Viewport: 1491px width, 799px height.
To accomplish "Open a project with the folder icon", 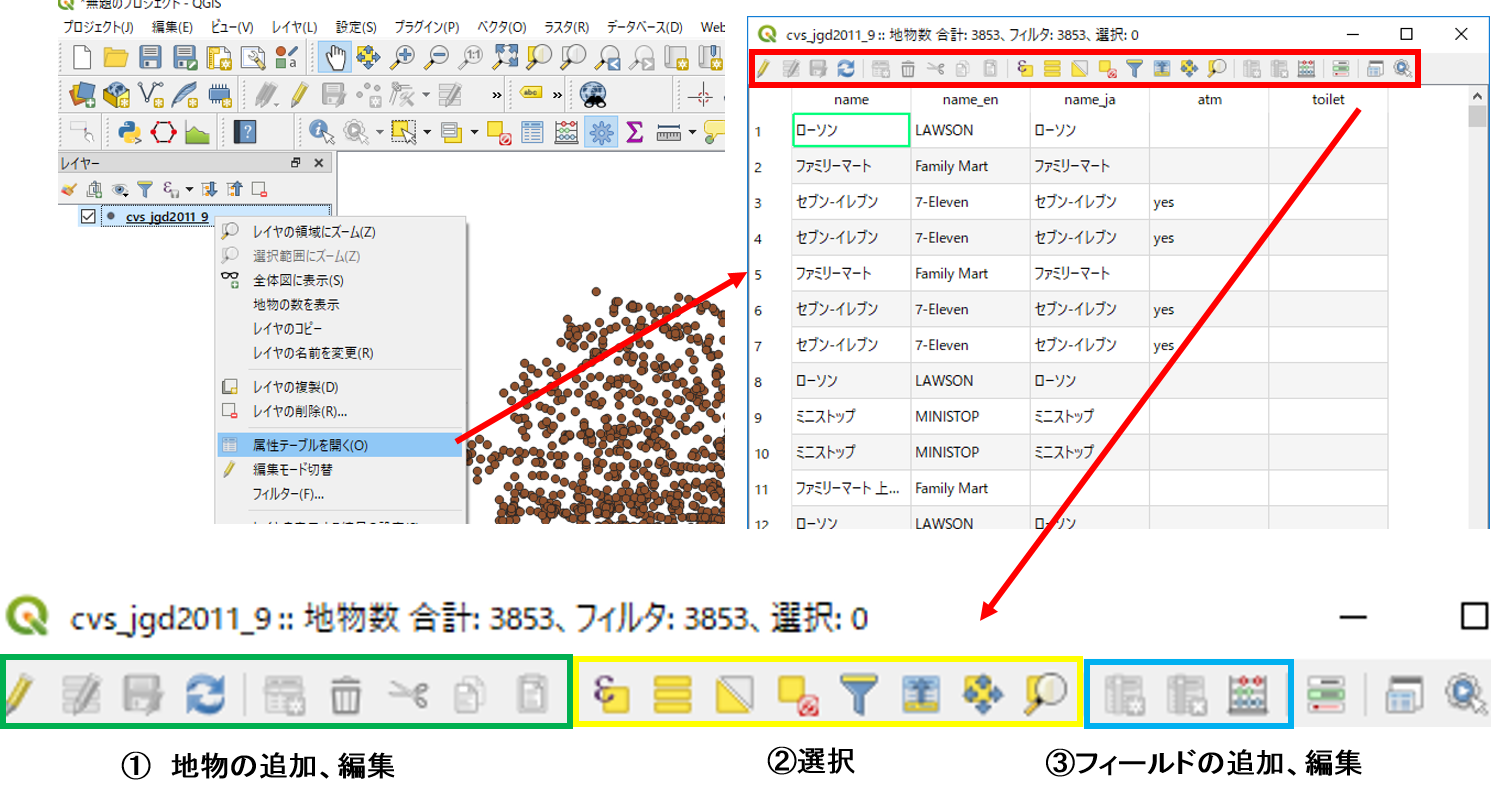I will 115,57.
